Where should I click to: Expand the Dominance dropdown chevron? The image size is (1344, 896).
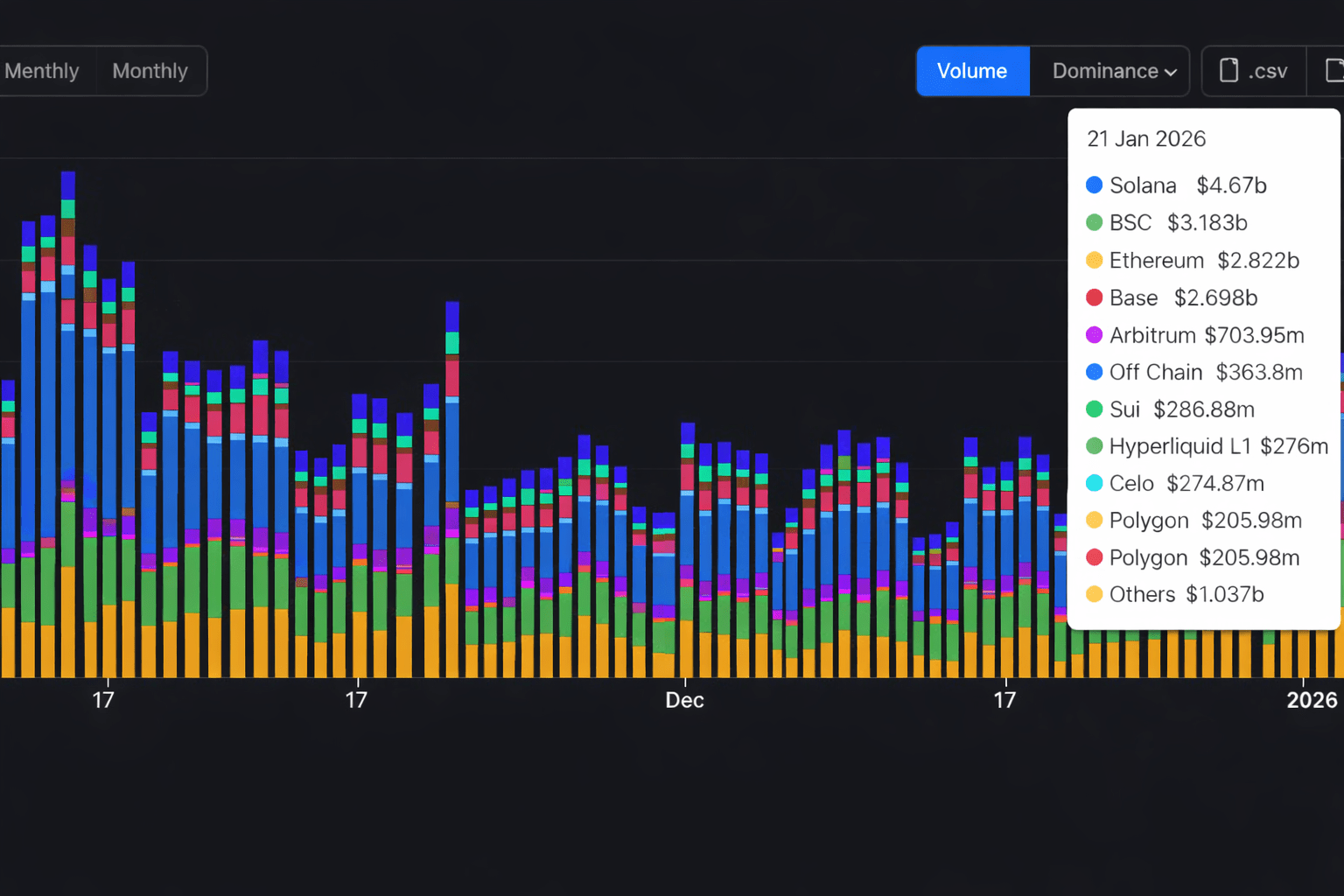1171,72
